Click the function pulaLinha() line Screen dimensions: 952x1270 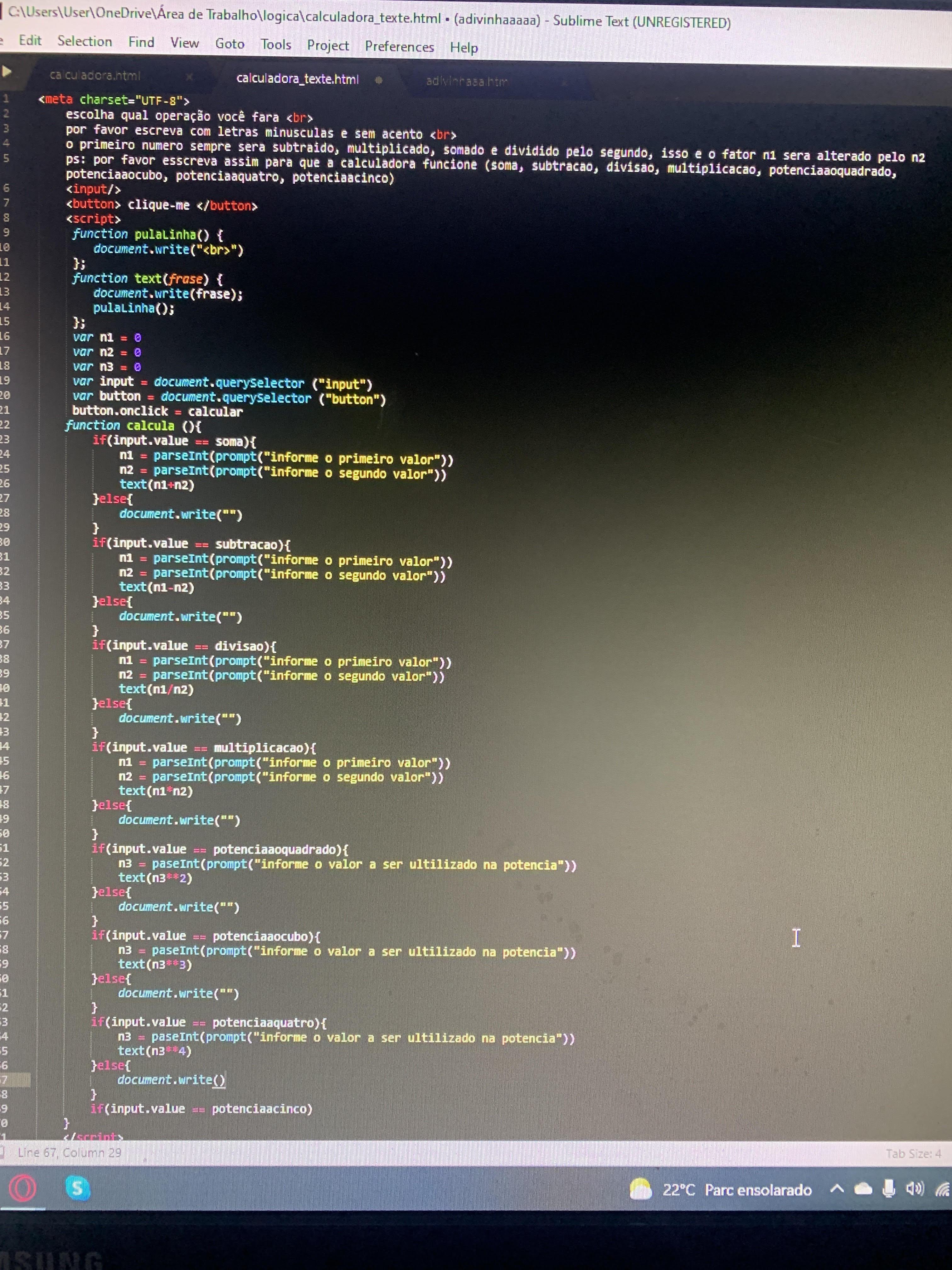148,234
